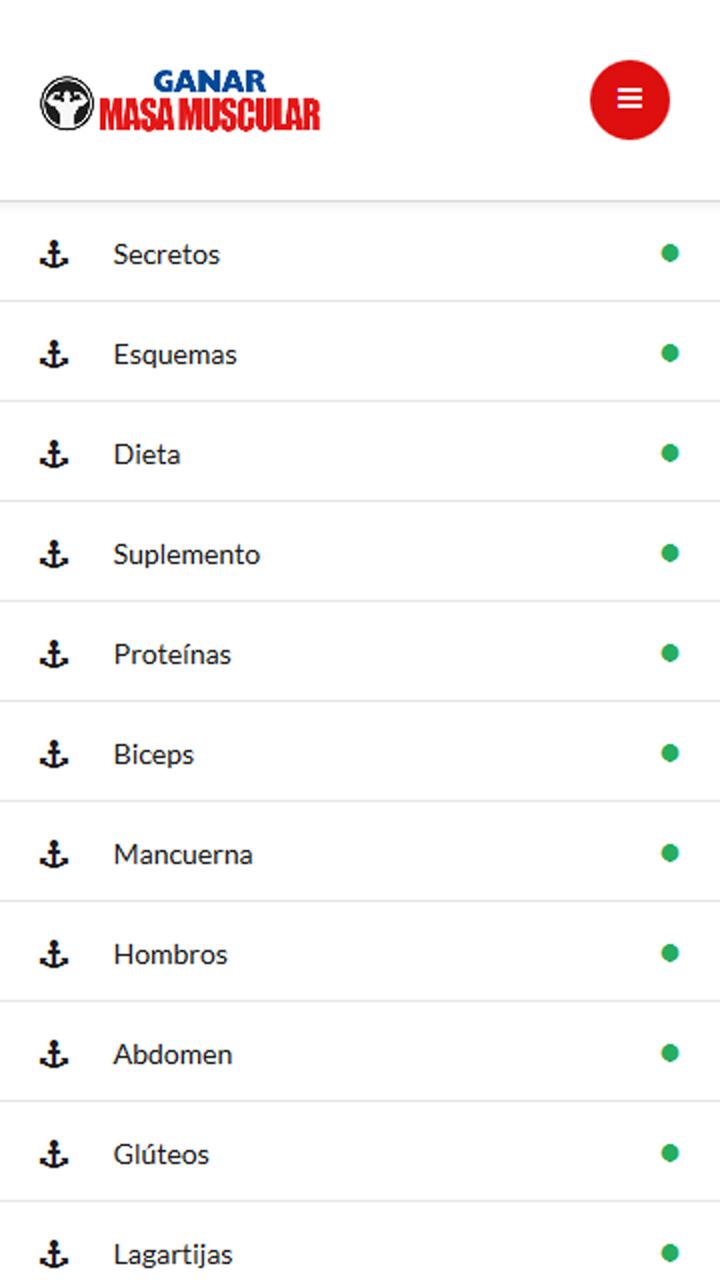Open the red hamburger menu button
This screenshot has height=1280, width=720.
pyautogui.click(x=629, y=99)
